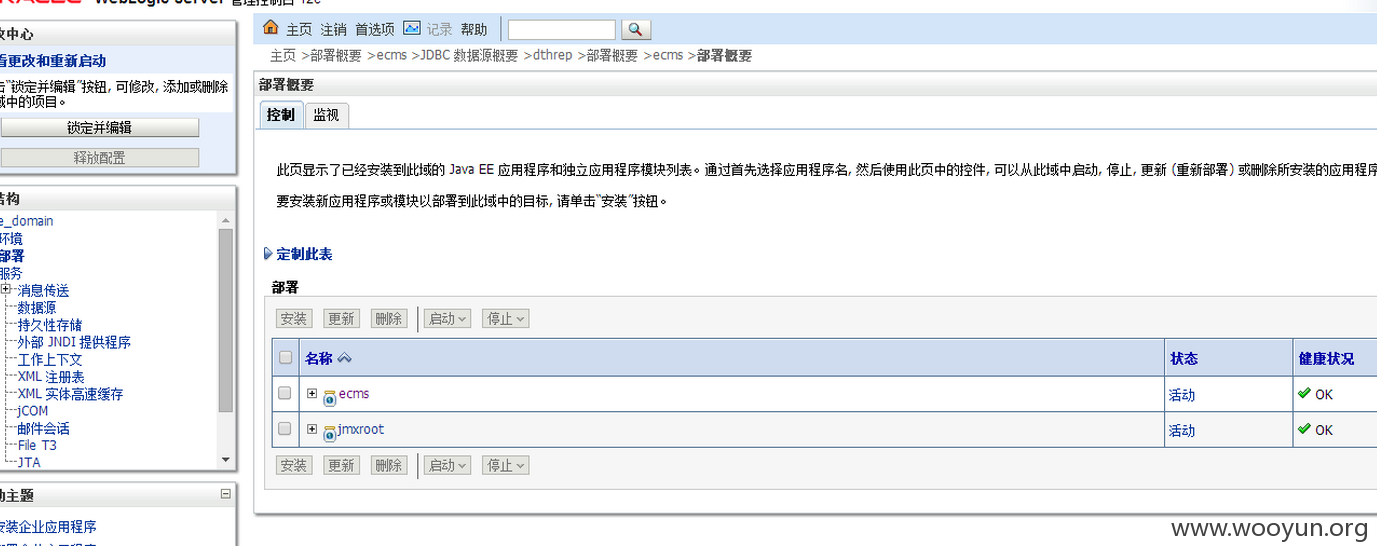Click the 锁定并编辑 button

tap(100, 128)
